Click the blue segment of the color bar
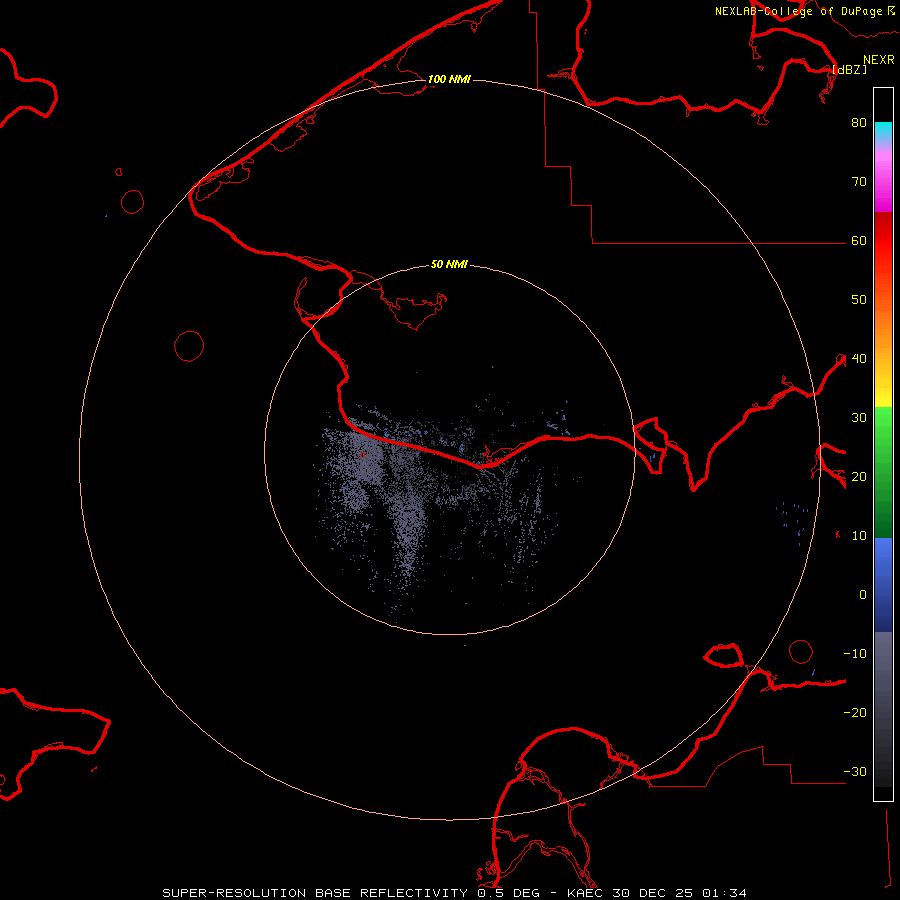900x900 pixels. 883,585
